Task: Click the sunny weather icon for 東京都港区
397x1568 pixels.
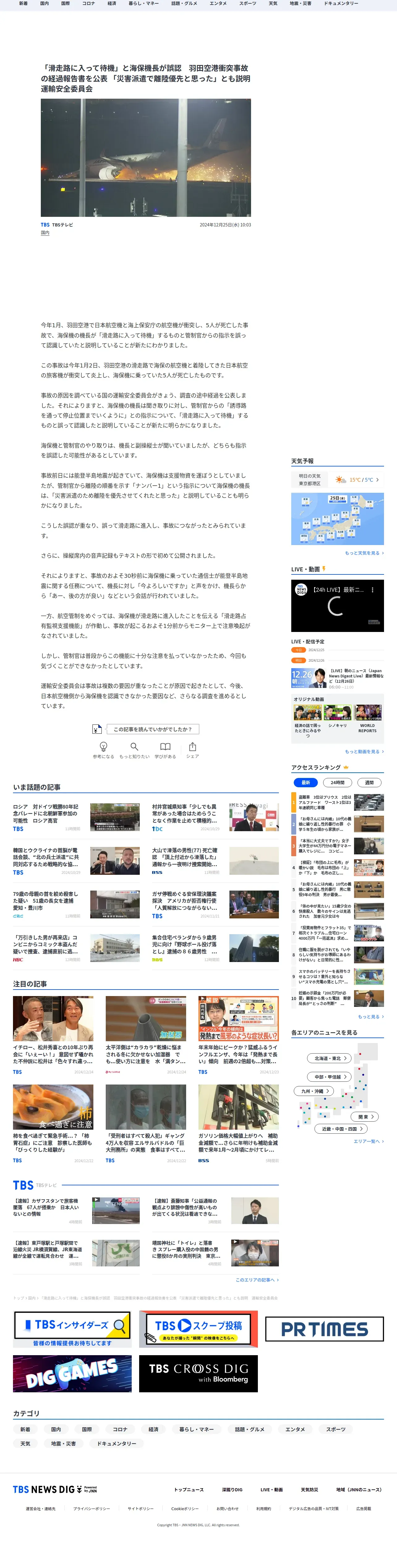Action: (340, 480)
